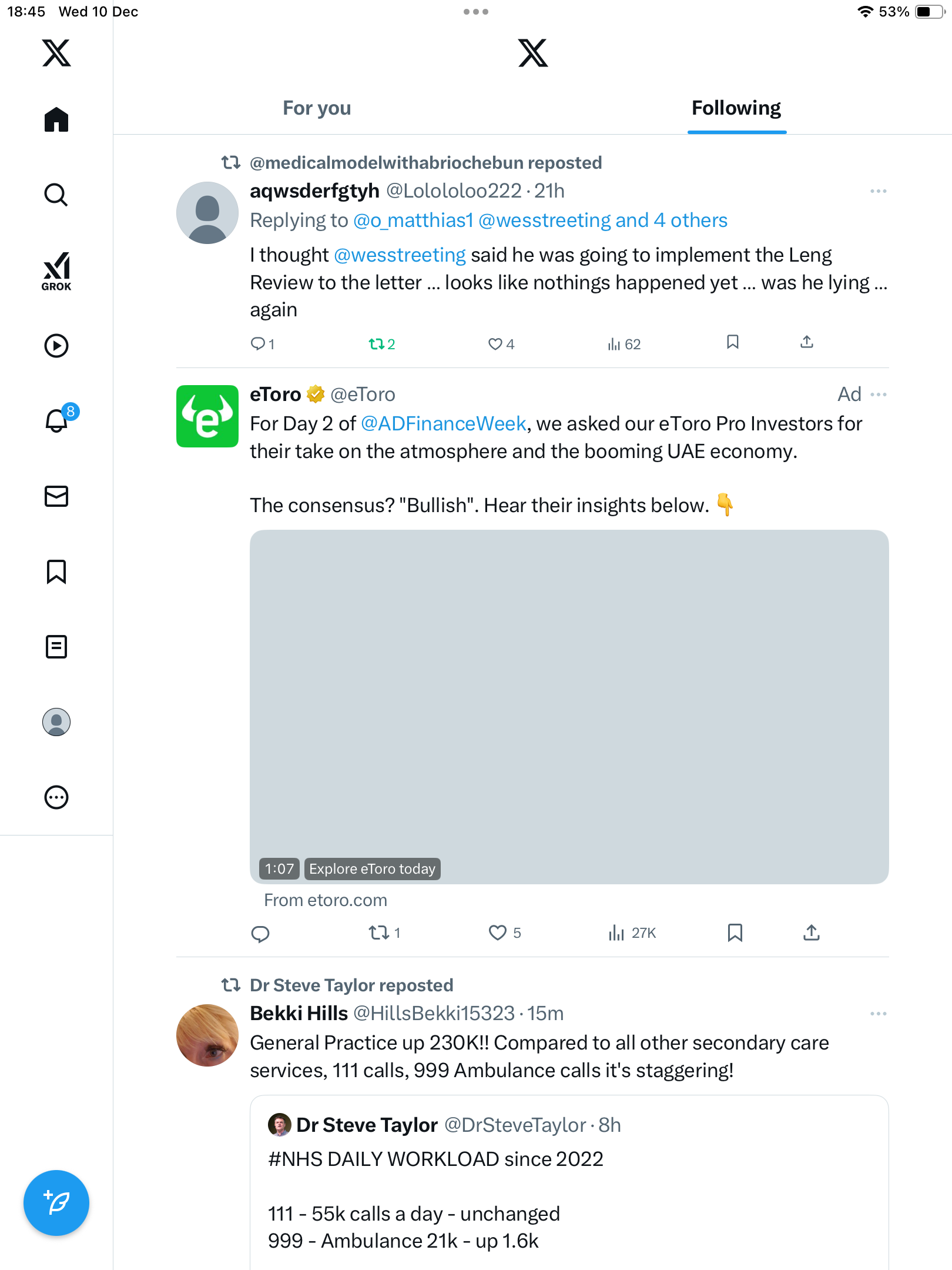Tap the compose new post button

pos(56,1203)
